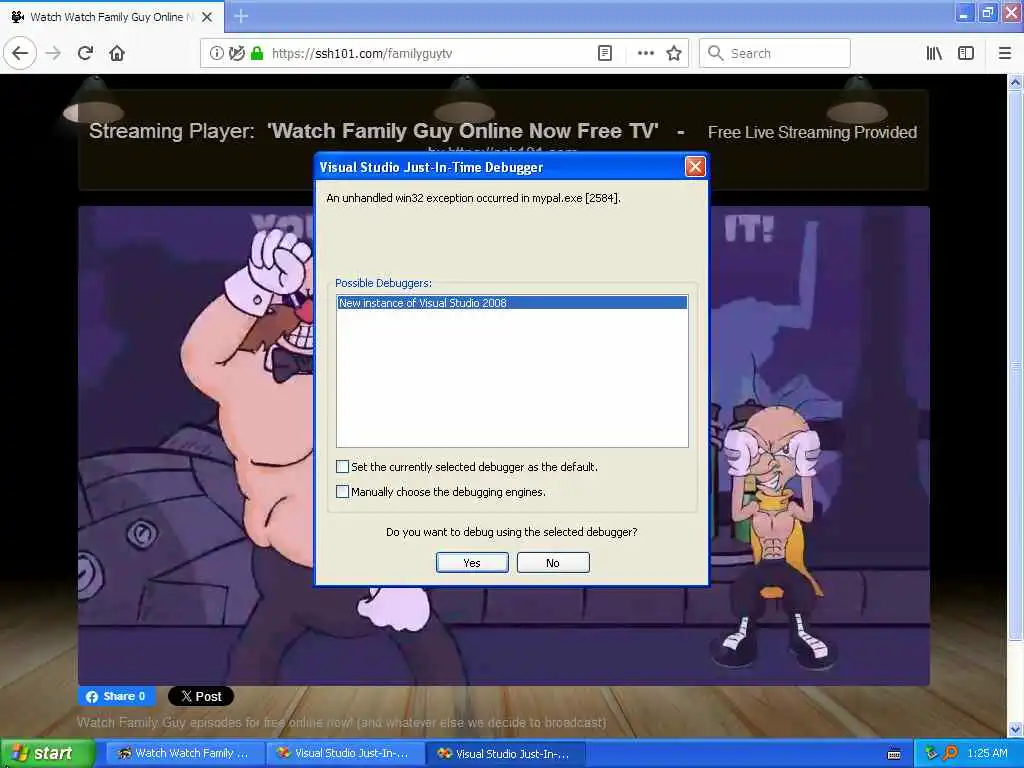Open the Windows start menu
This screenshot has width=1024, height=768.
(x=47, y=754)
